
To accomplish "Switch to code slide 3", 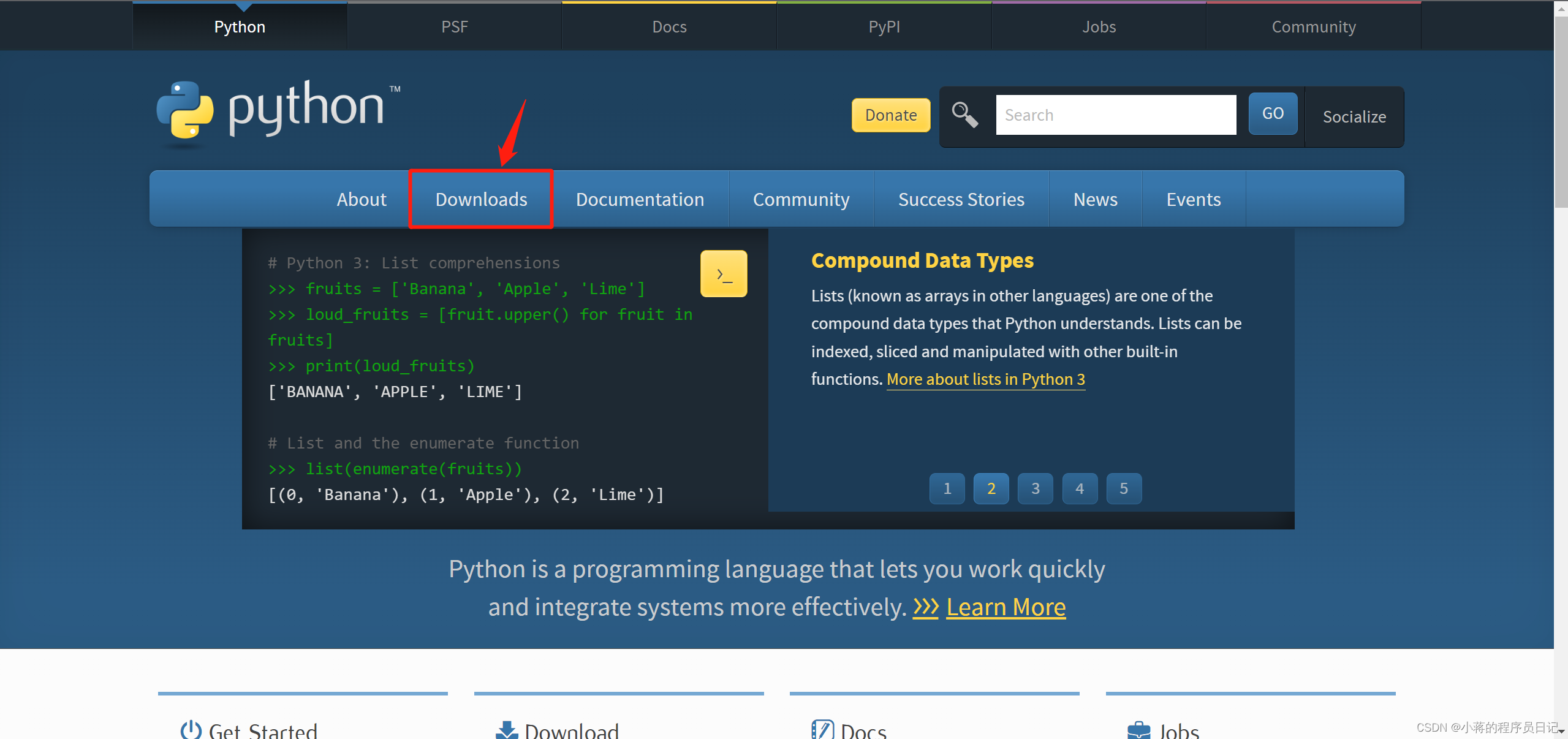I will [1035, 488].
